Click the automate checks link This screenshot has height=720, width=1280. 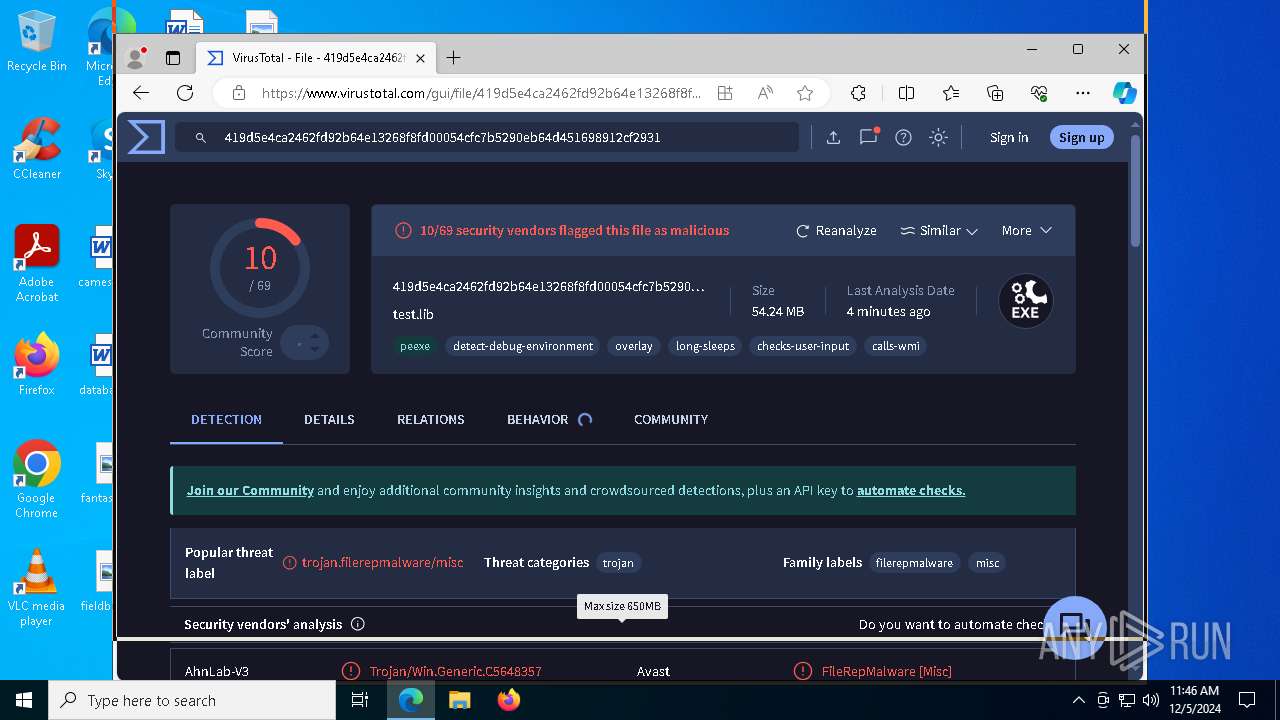pos(911,490)
